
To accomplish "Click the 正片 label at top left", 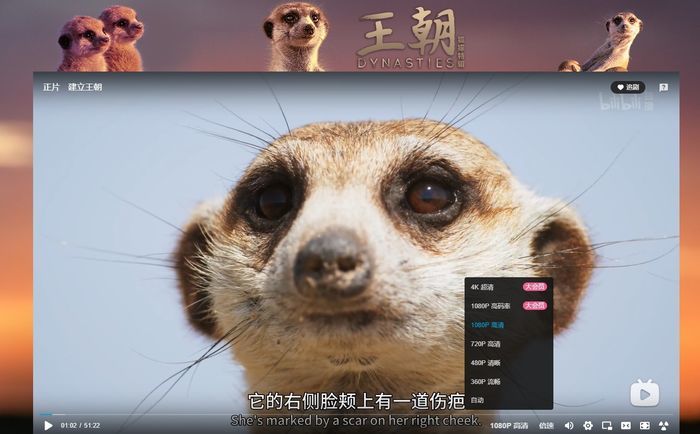I will [51, 87].
